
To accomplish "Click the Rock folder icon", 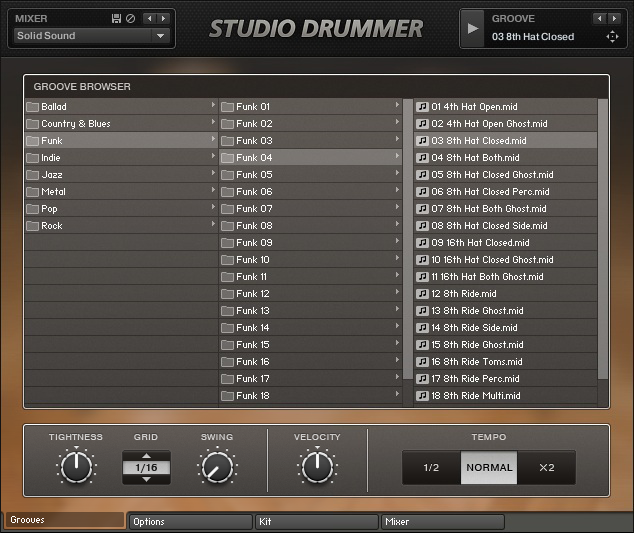I will [32, 226].
